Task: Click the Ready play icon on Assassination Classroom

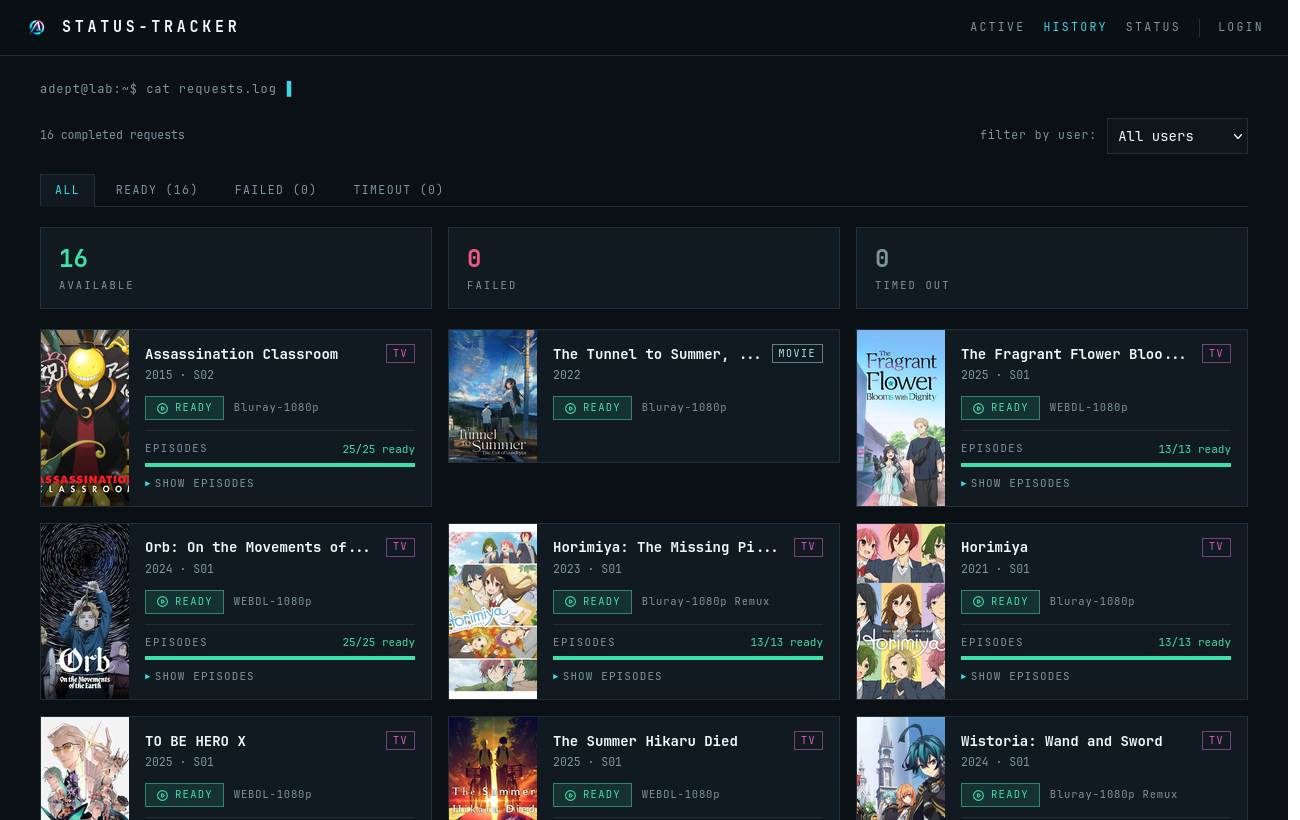Action: coord(162,408)
